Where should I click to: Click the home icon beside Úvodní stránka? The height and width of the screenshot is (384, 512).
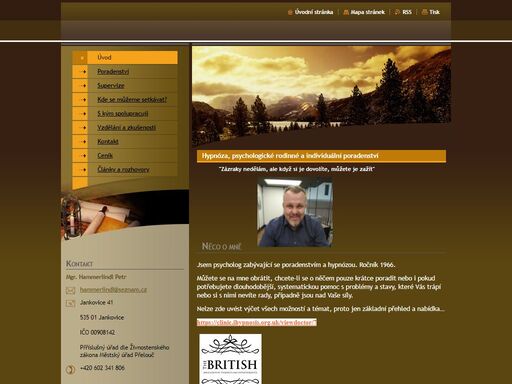290,12
